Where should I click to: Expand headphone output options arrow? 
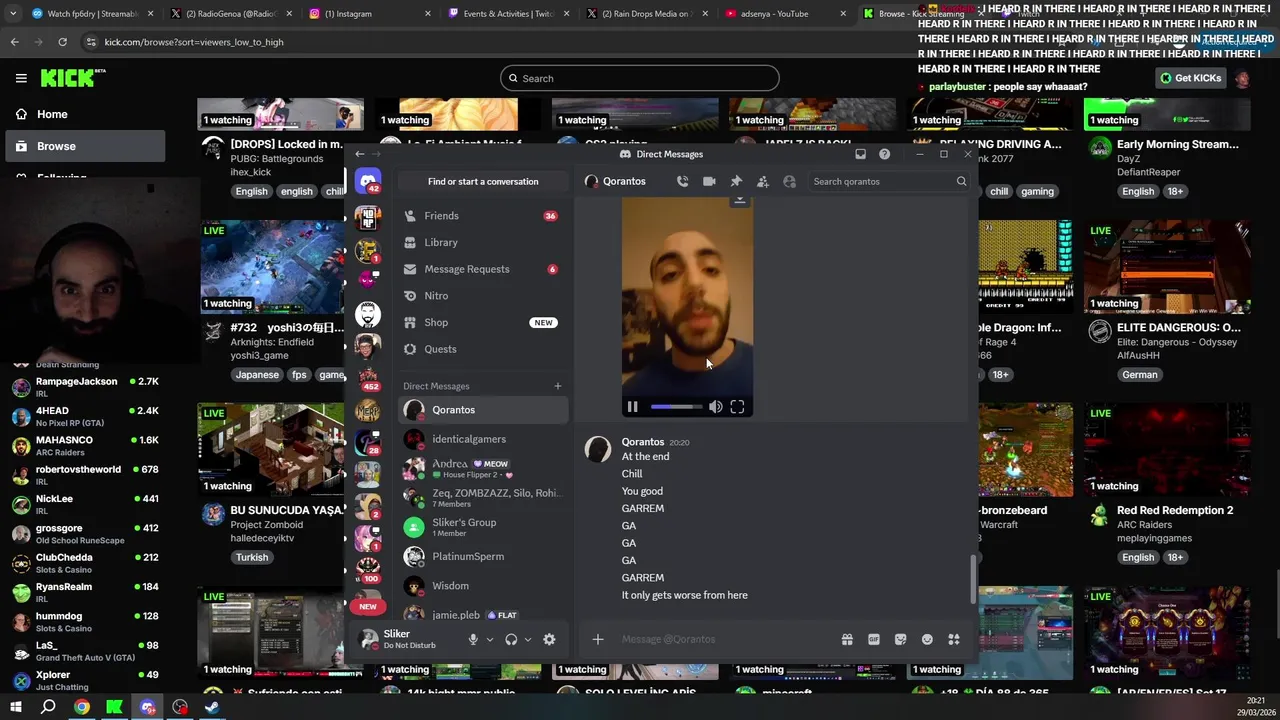[x=527, y=639]
